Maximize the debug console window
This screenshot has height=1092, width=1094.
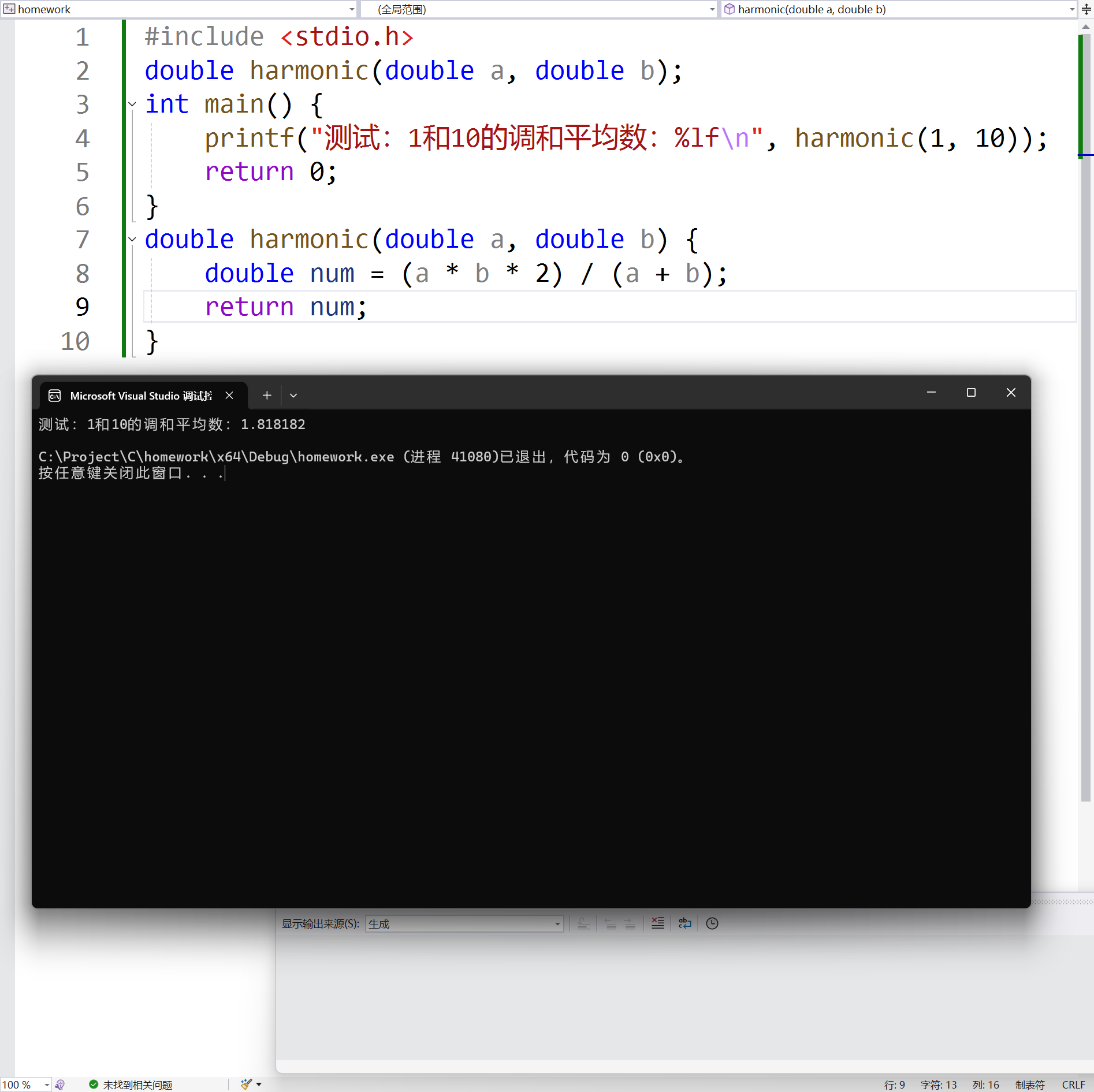click(971, 393)
